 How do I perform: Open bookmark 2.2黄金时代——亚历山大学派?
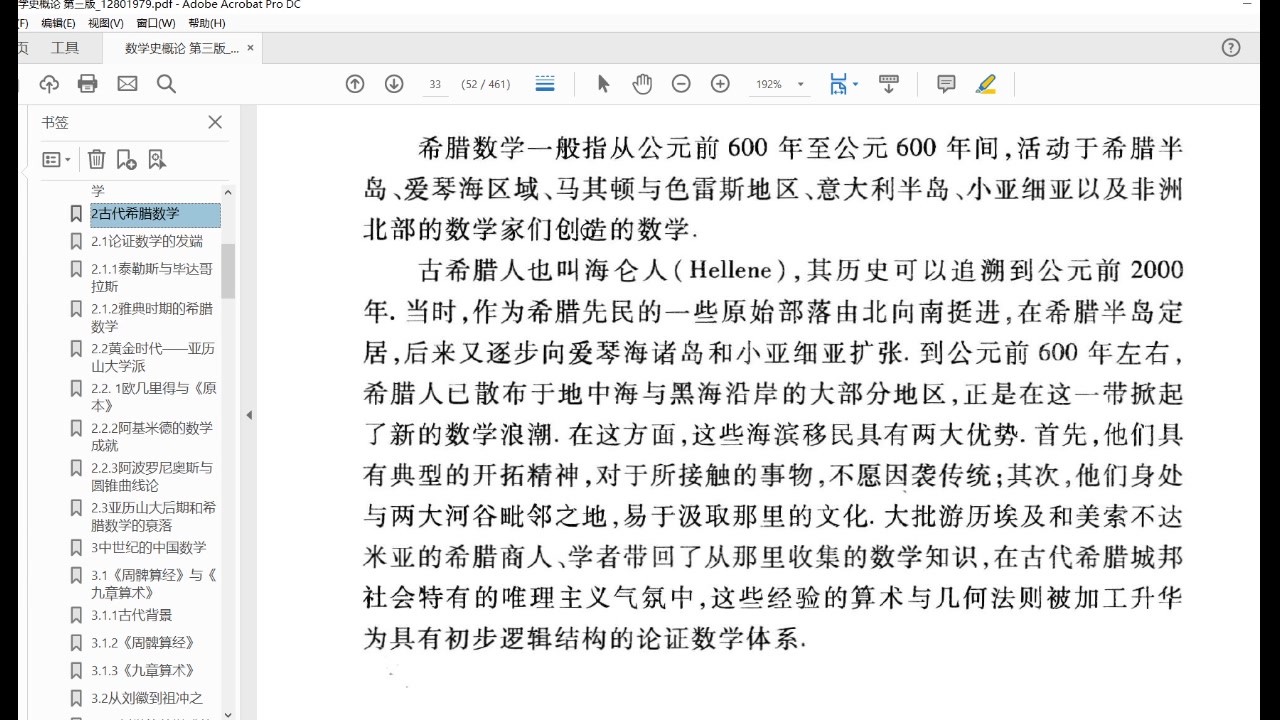[152, 357]
